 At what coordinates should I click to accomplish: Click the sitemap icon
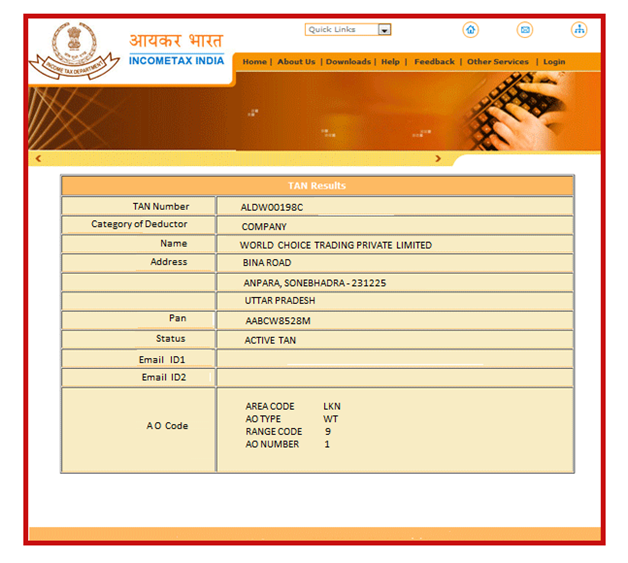pyautogui.click(x=579, y=30)
